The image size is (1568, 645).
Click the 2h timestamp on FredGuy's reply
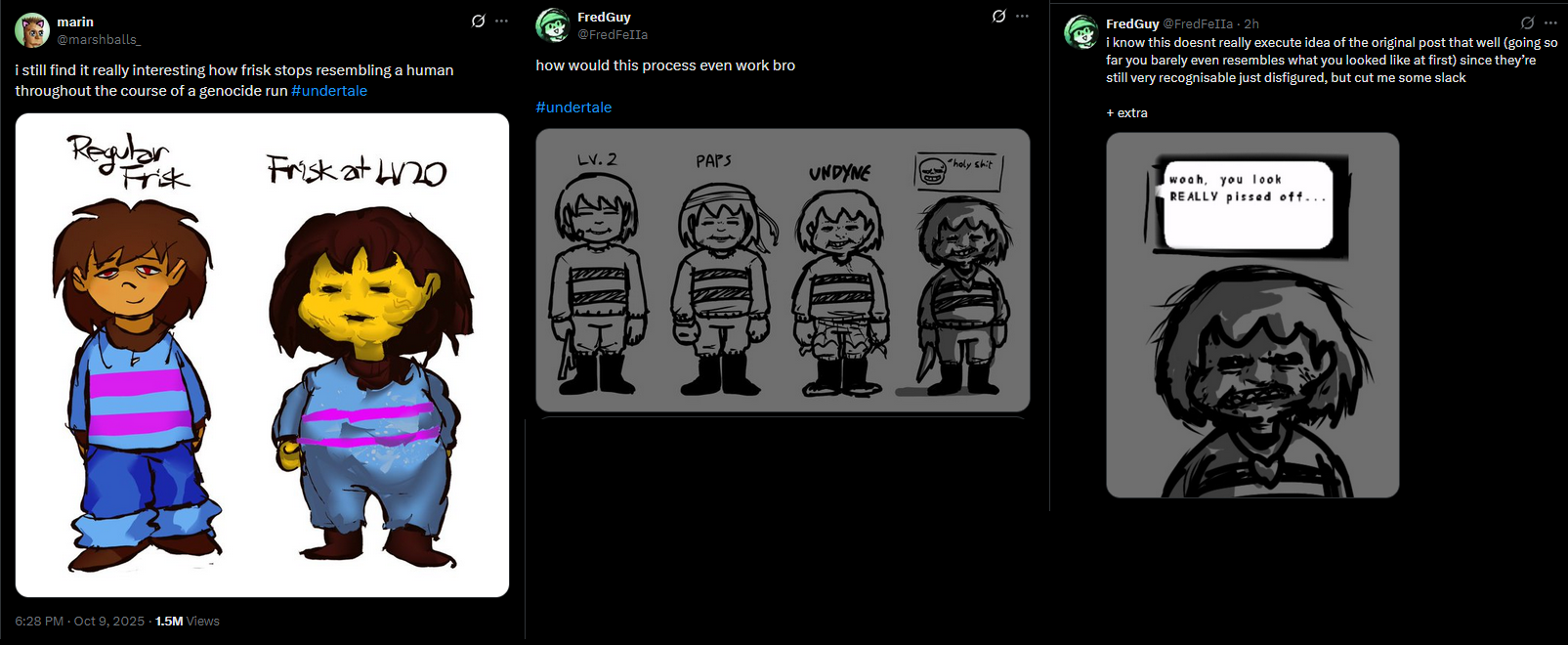pos(1251,23)
